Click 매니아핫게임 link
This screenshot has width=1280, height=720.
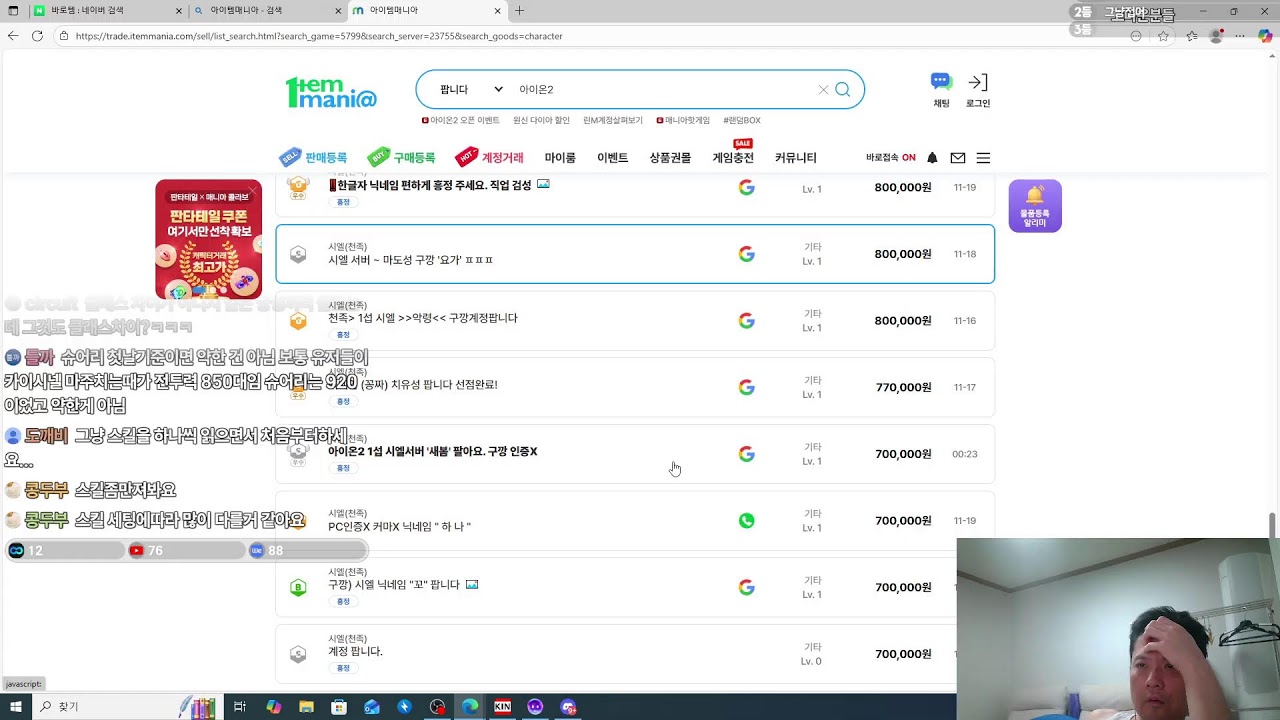coord(683,121)
